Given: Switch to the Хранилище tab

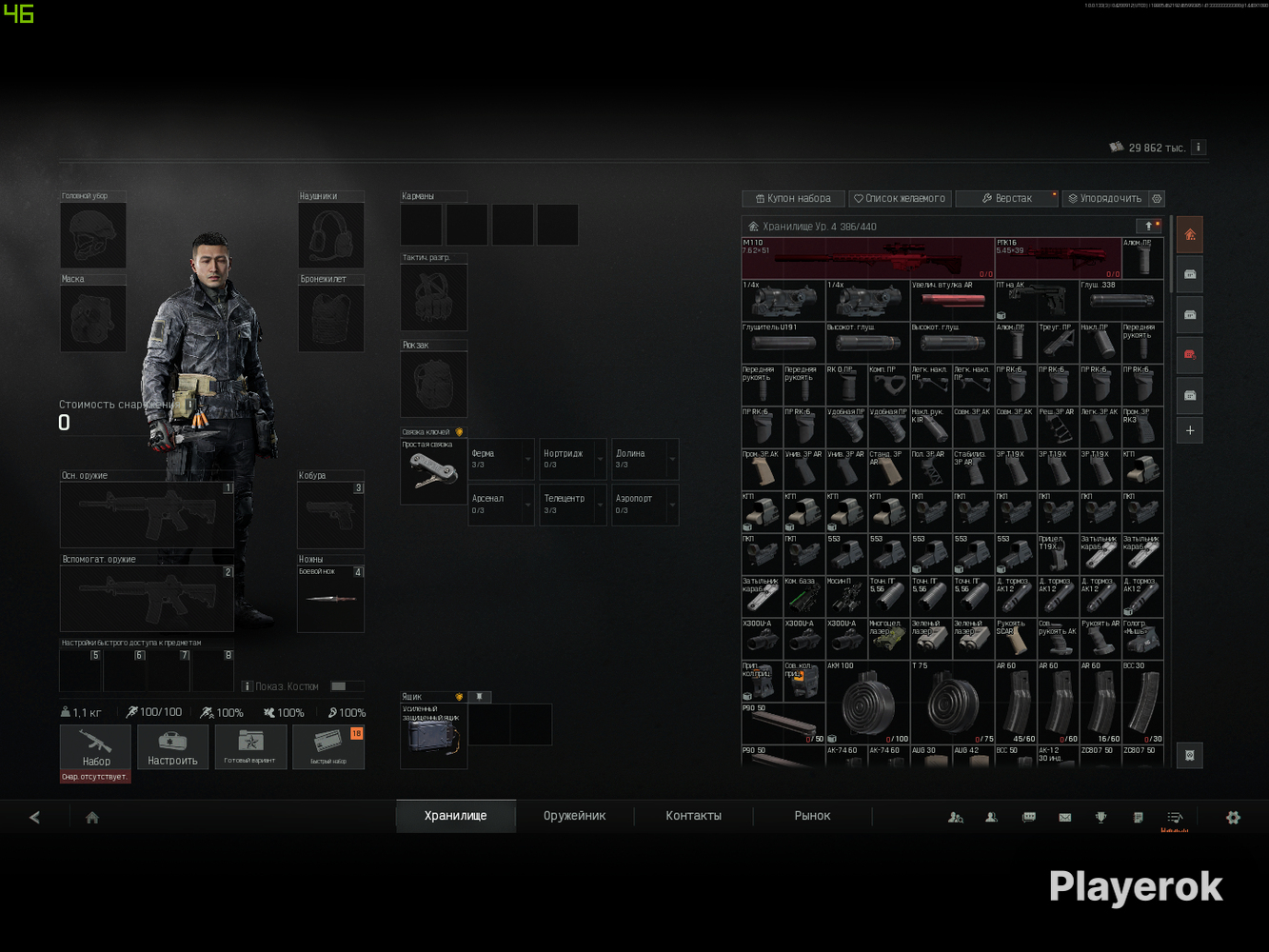Looking at the screenshot, I should (x=456, y=816).
